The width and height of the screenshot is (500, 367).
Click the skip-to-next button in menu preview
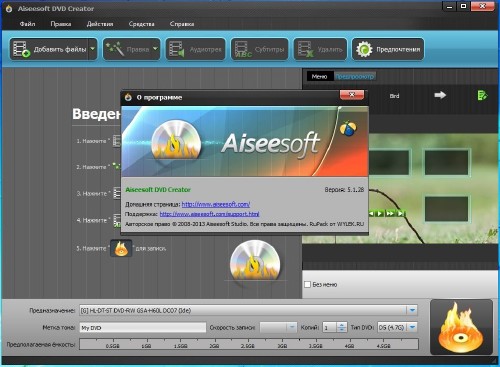[x=401, y=213]
